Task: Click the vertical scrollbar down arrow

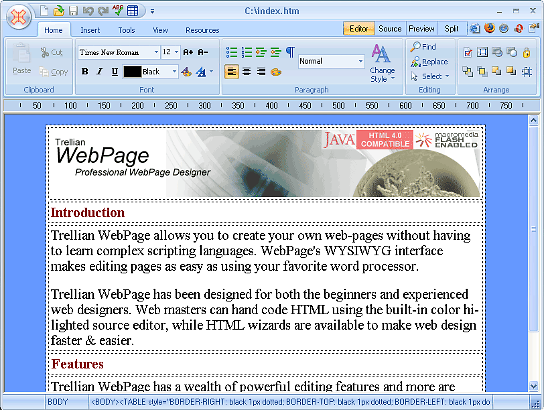Action: click(x=533, y=386)
